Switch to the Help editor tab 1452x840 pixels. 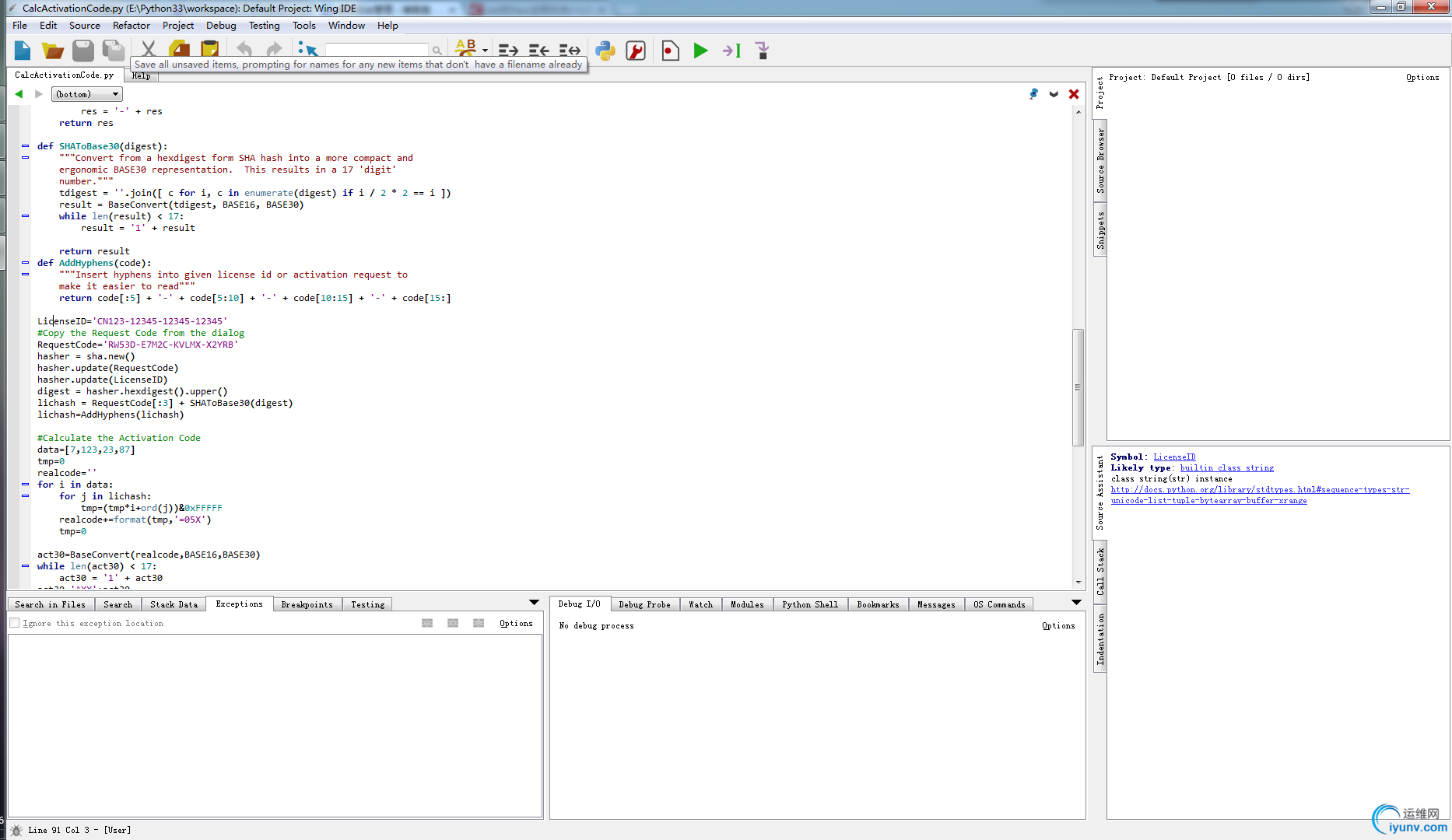141,75
